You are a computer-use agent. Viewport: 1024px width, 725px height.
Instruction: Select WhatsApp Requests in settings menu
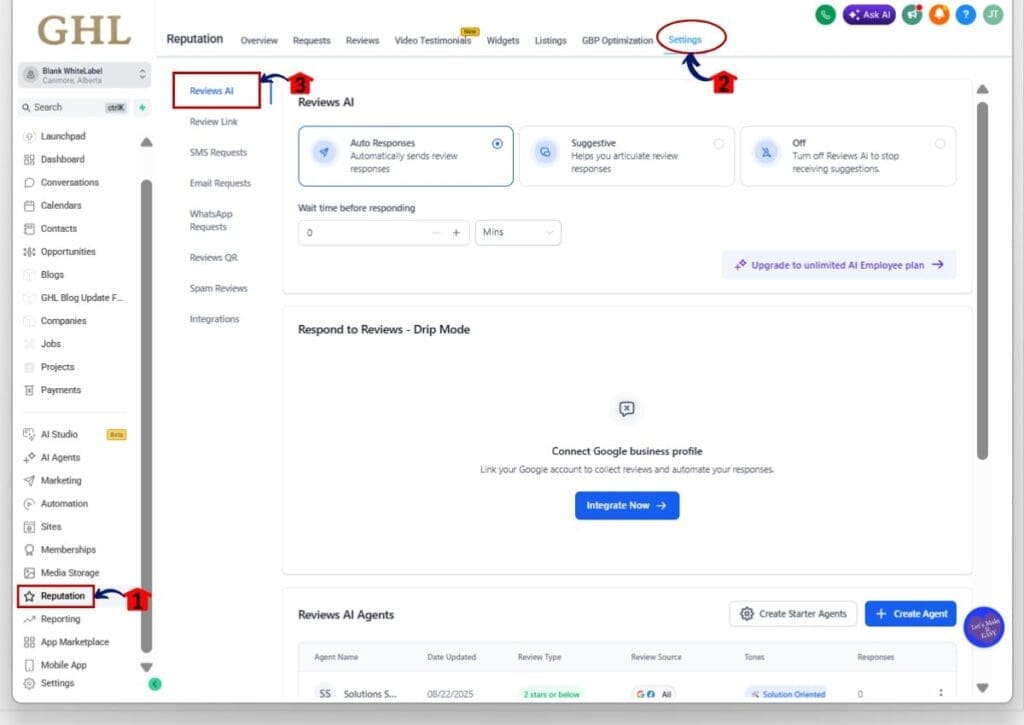click(x=211, y=221)
